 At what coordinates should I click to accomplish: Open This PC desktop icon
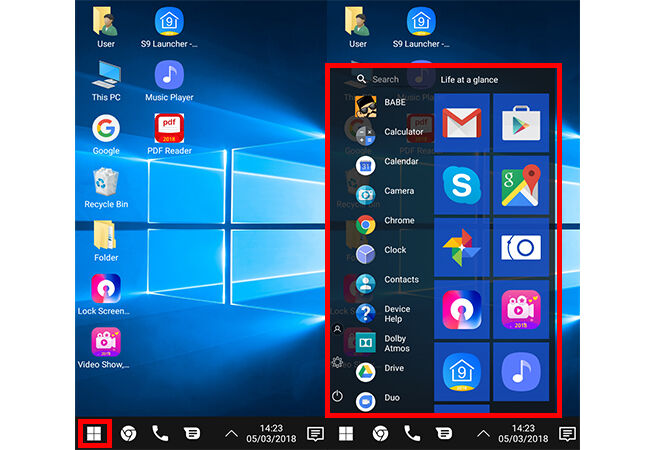pos(106,81)
